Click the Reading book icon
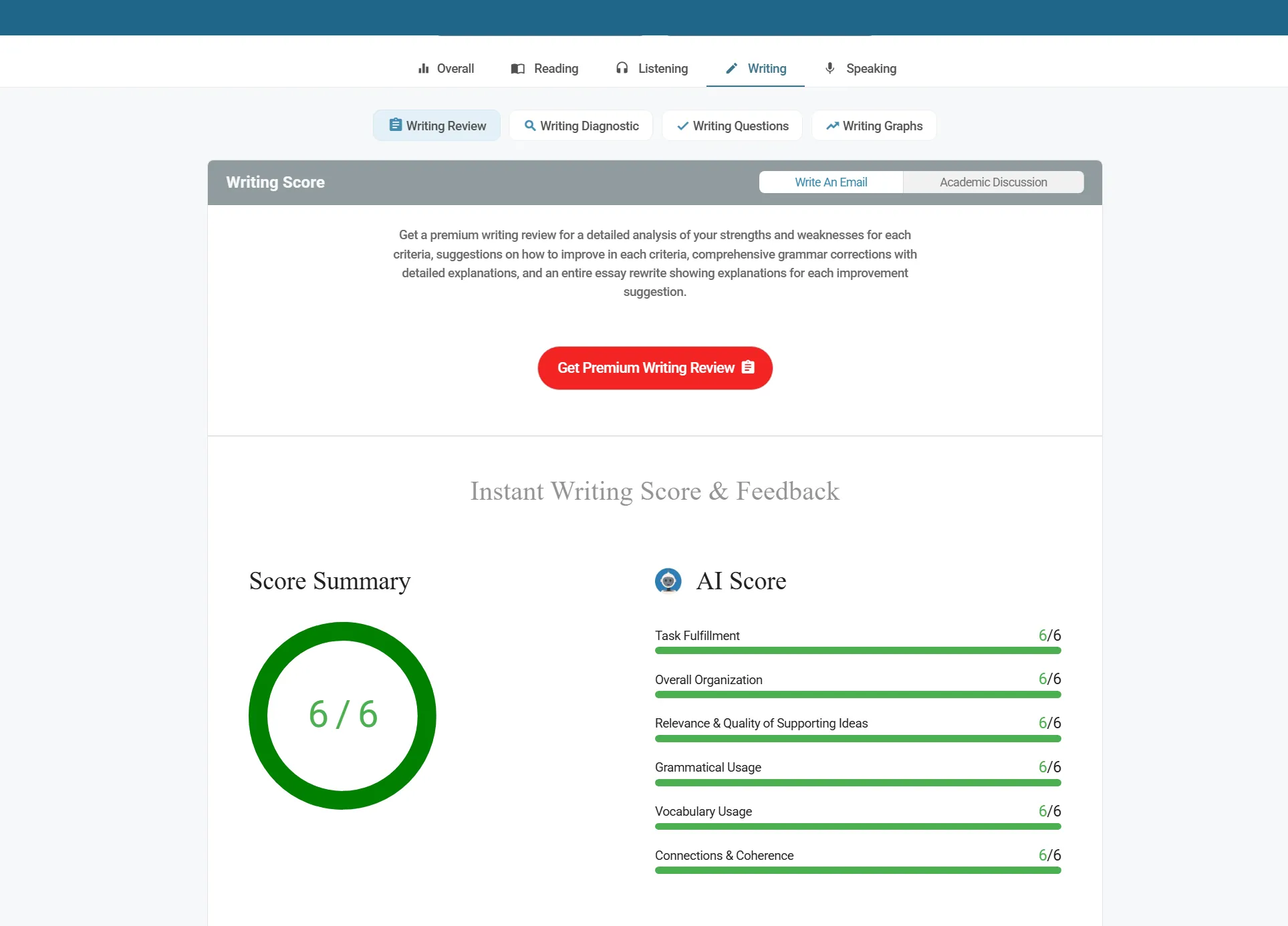 pos(517,68)
